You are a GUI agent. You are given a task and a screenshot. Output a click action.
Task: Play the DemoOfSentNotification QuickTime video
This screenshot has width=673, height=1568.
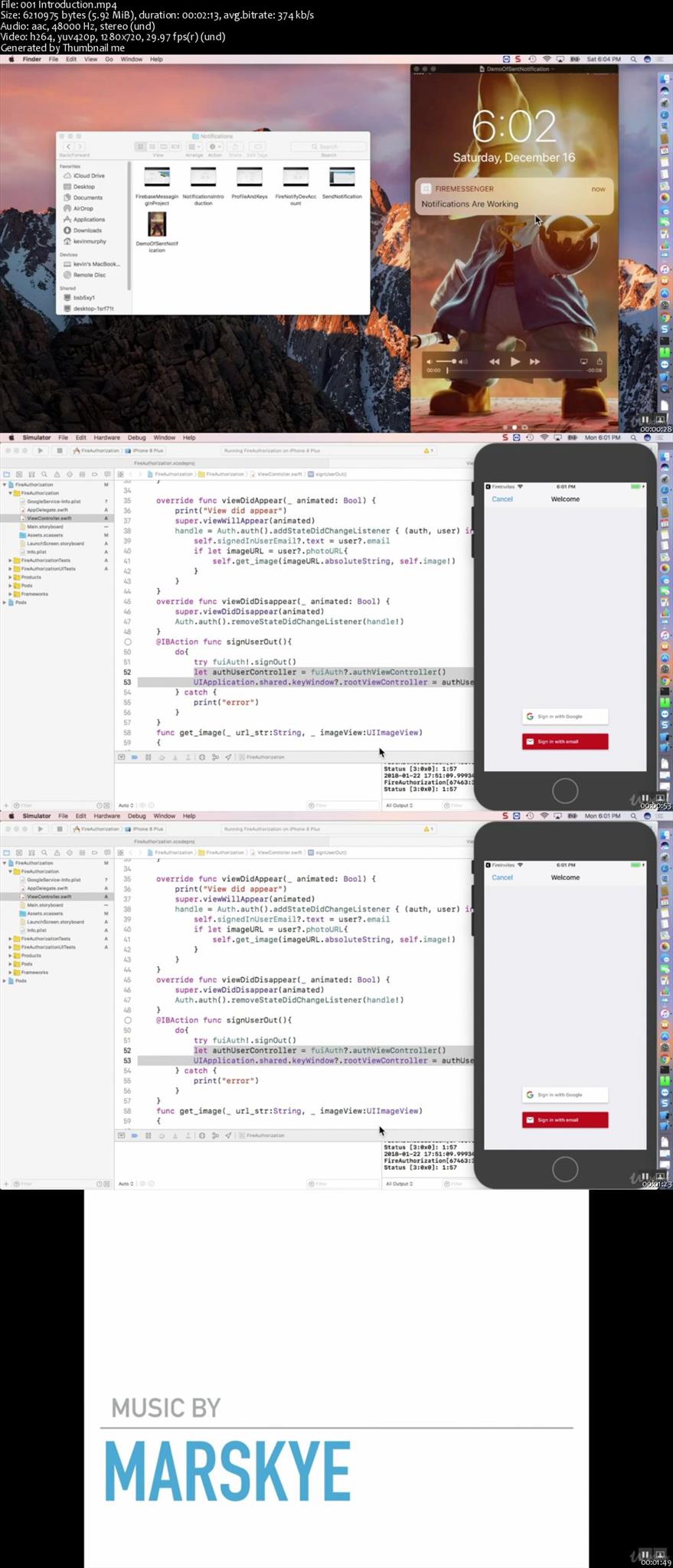(515, 361)
